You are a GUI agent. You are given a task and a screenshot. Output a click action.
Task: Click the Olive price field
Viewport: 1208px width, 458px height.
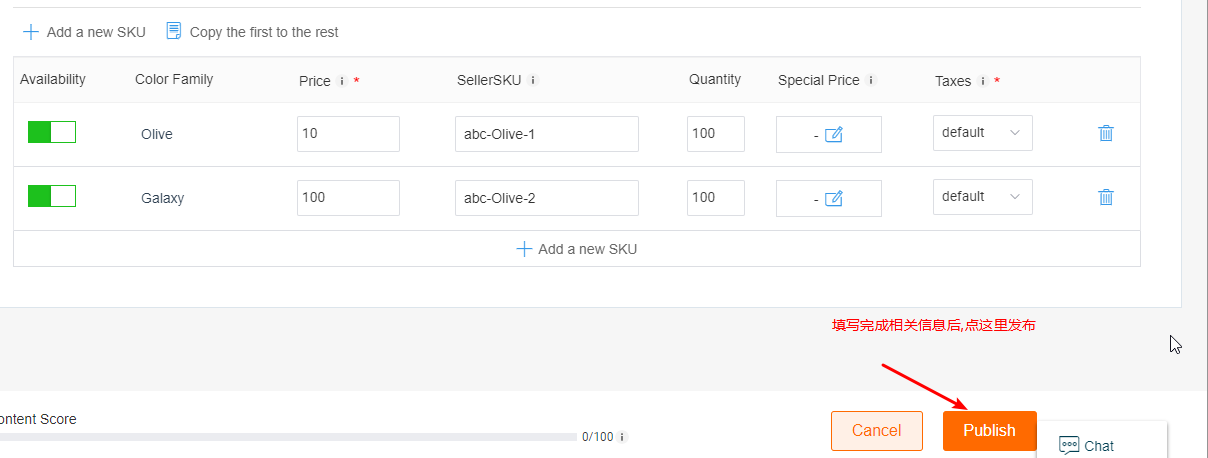[x=348, y=134]
